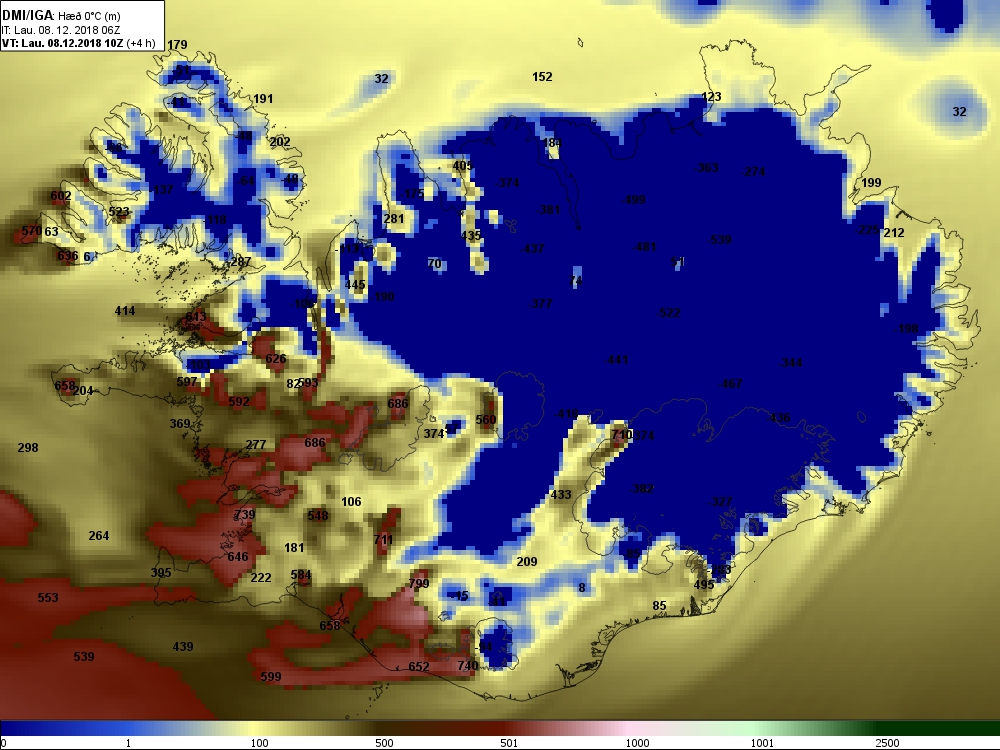Click the map value 584
1000x750 pixels.
[300, 575]
